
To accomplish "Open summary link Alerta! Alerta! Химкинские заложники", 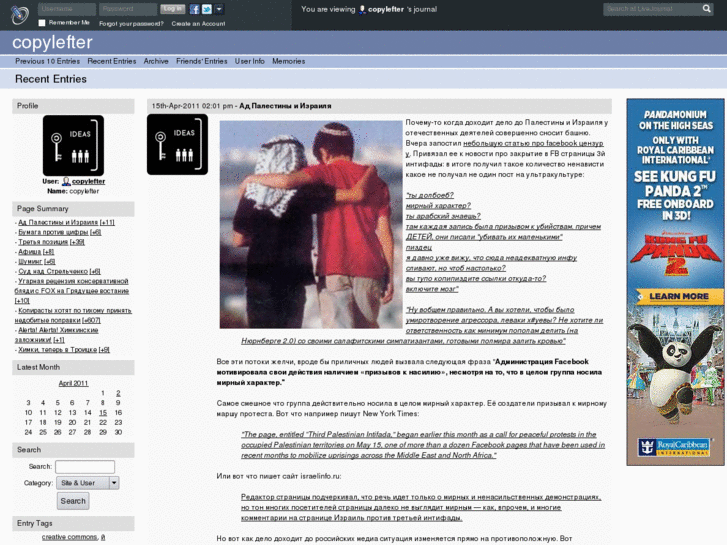I will click(x=56, y=335).
